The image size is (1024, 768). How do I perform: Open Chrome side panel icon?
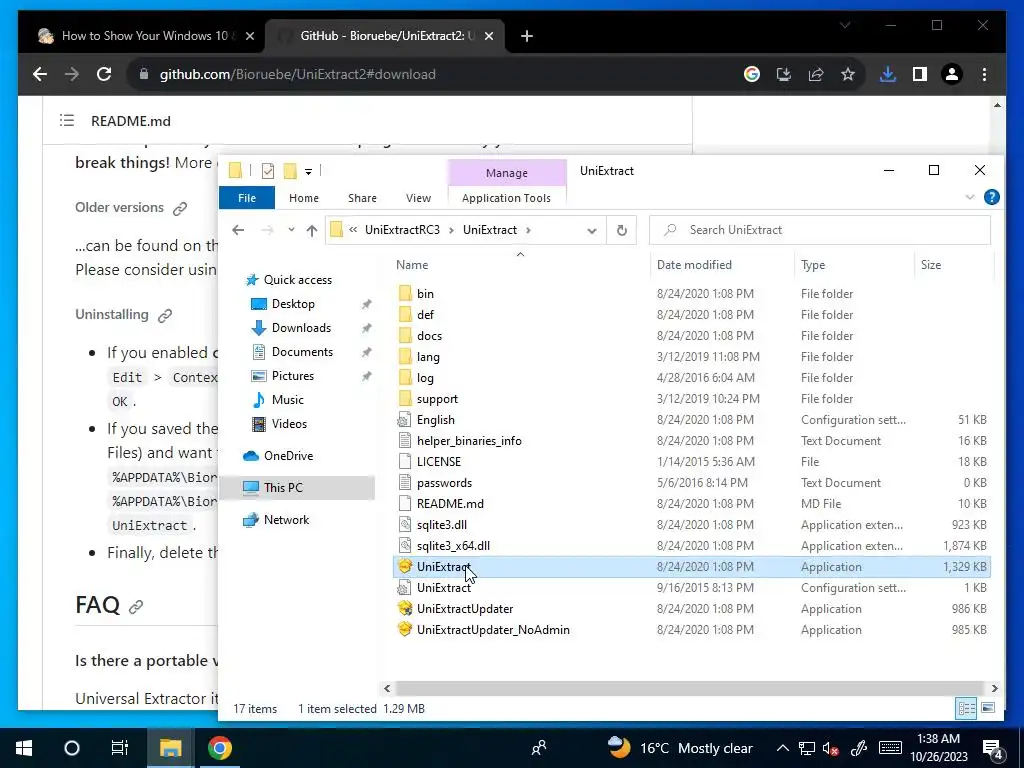pos(920,74)
